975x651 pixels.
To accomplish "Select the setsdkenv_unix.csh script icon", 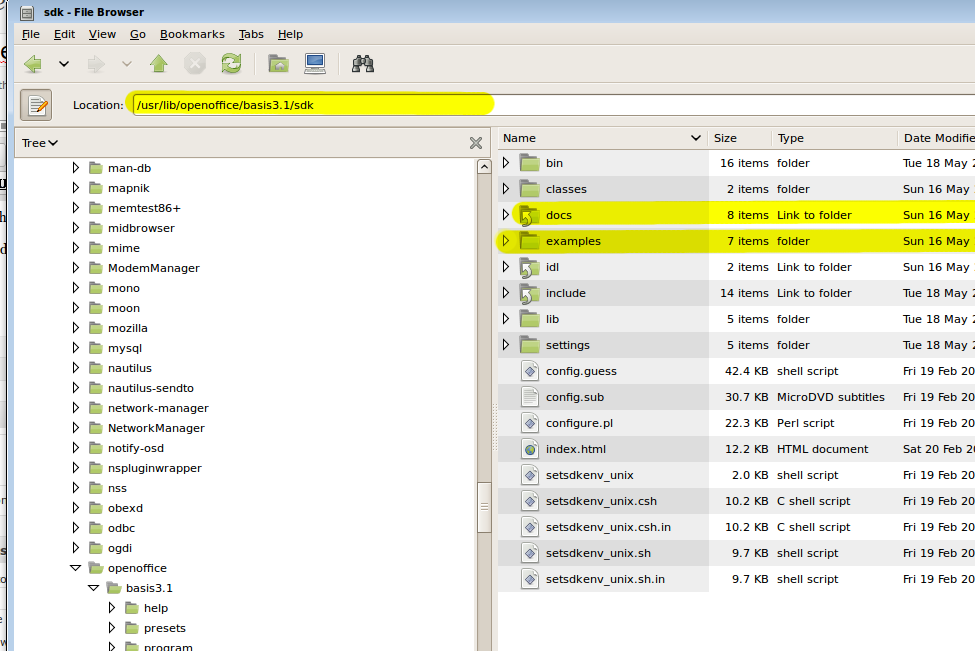I will pos(530,501).
